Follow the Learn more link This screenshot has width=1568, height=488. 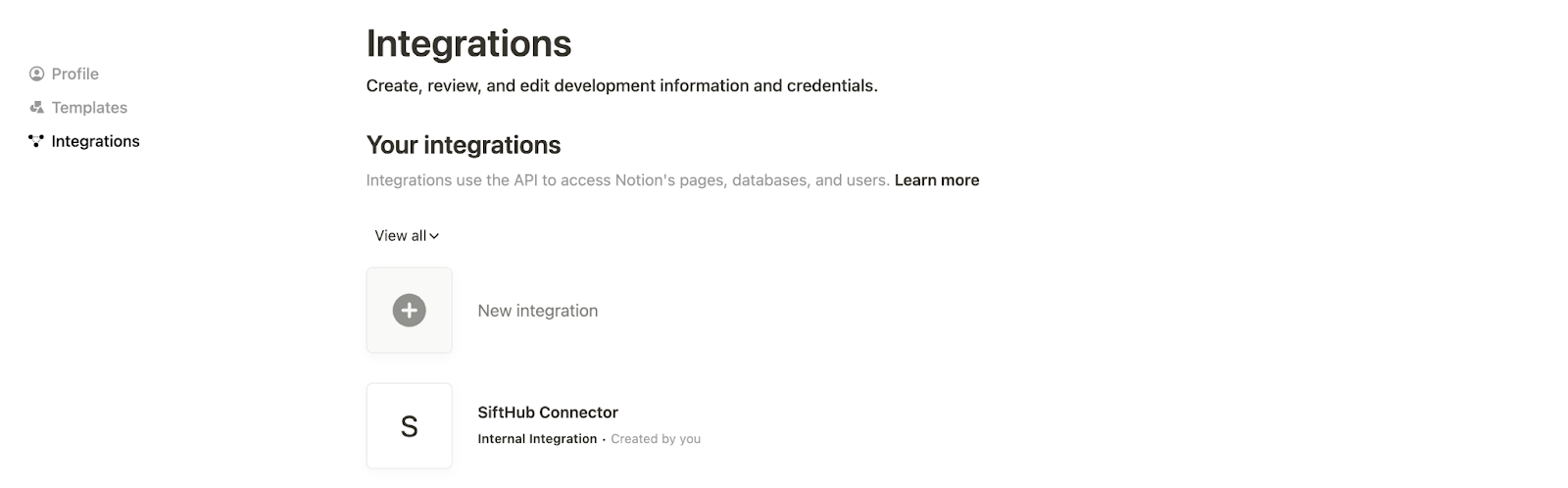[x=936, y=180]
